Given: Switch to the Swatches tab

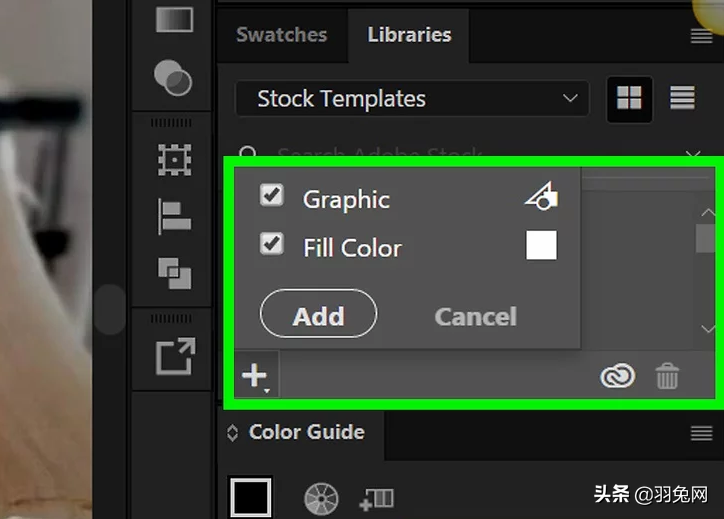Looking at the screenshot, I should 281,35.
